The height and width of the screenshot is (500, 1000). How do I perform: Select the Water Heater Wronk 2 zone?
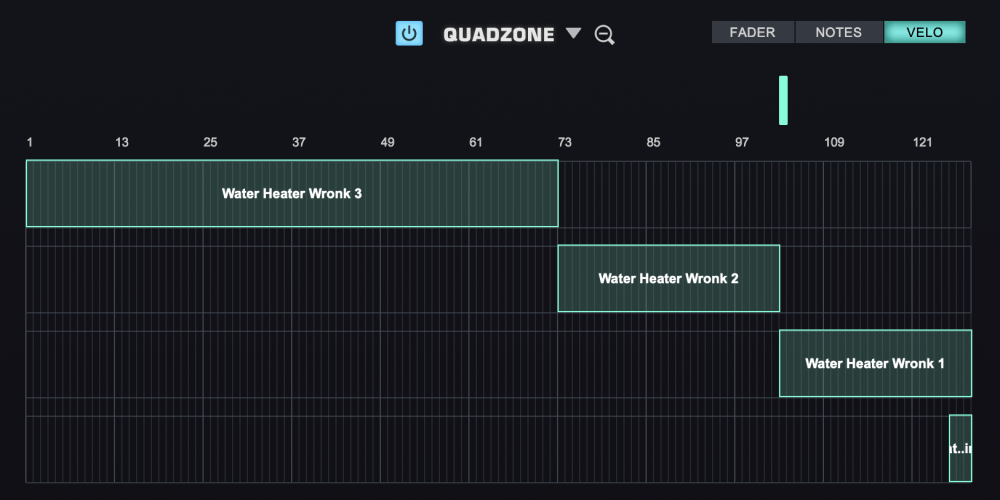click(668, 278)
